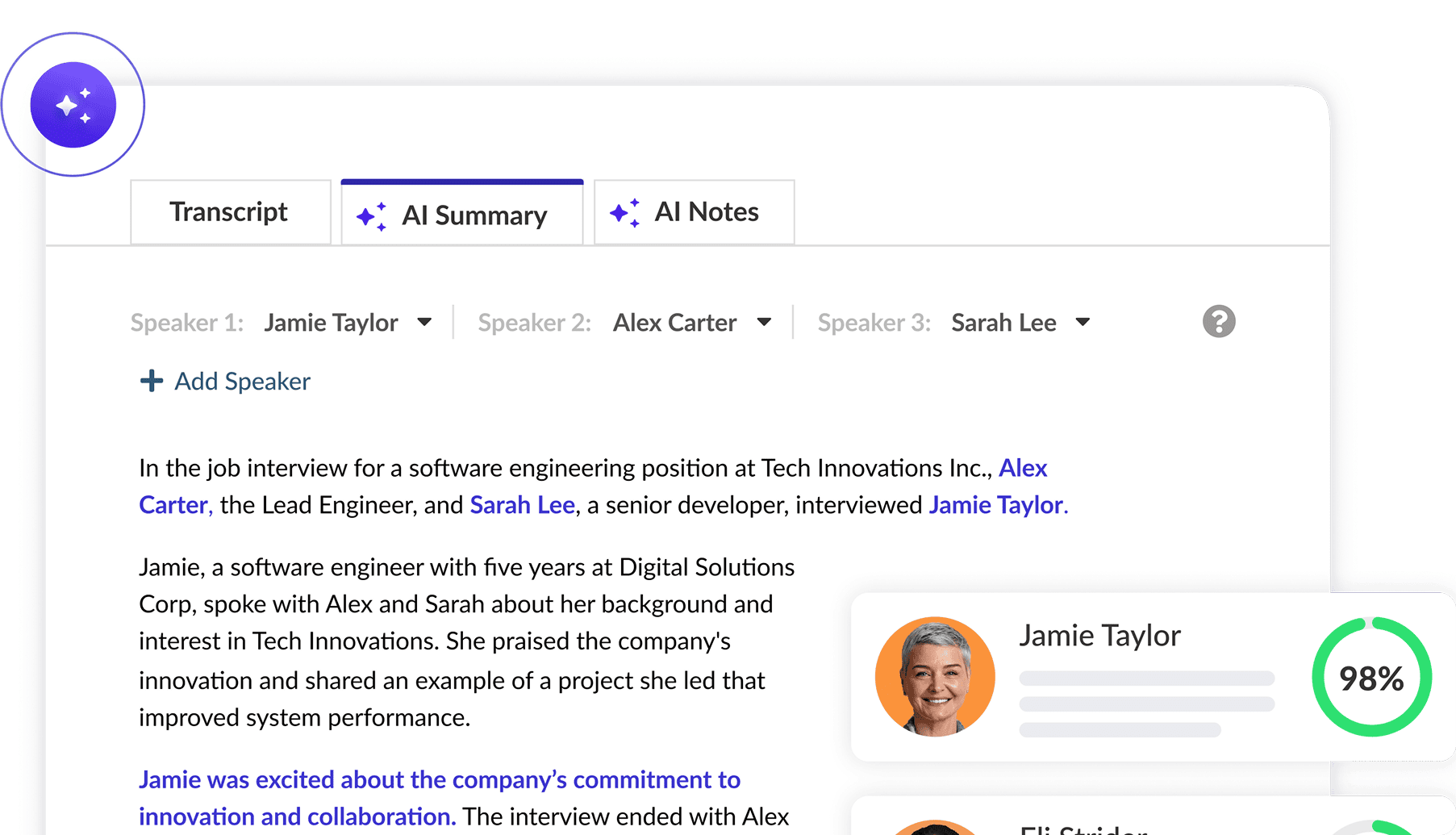Click the Alex Carter link in summary
Image resolution: width=1456 pixels, height=835 pixels.
(593, 486)
